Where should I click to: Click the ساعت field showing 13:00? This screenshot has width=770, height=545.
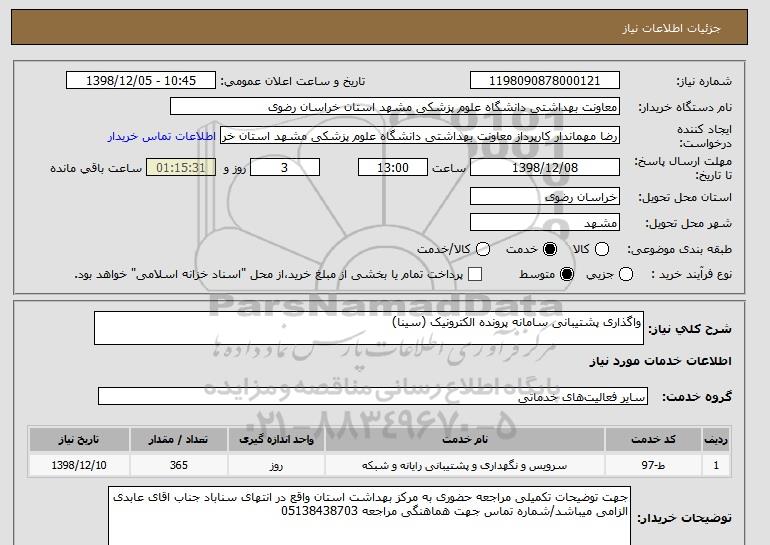(x=393, y=167)
